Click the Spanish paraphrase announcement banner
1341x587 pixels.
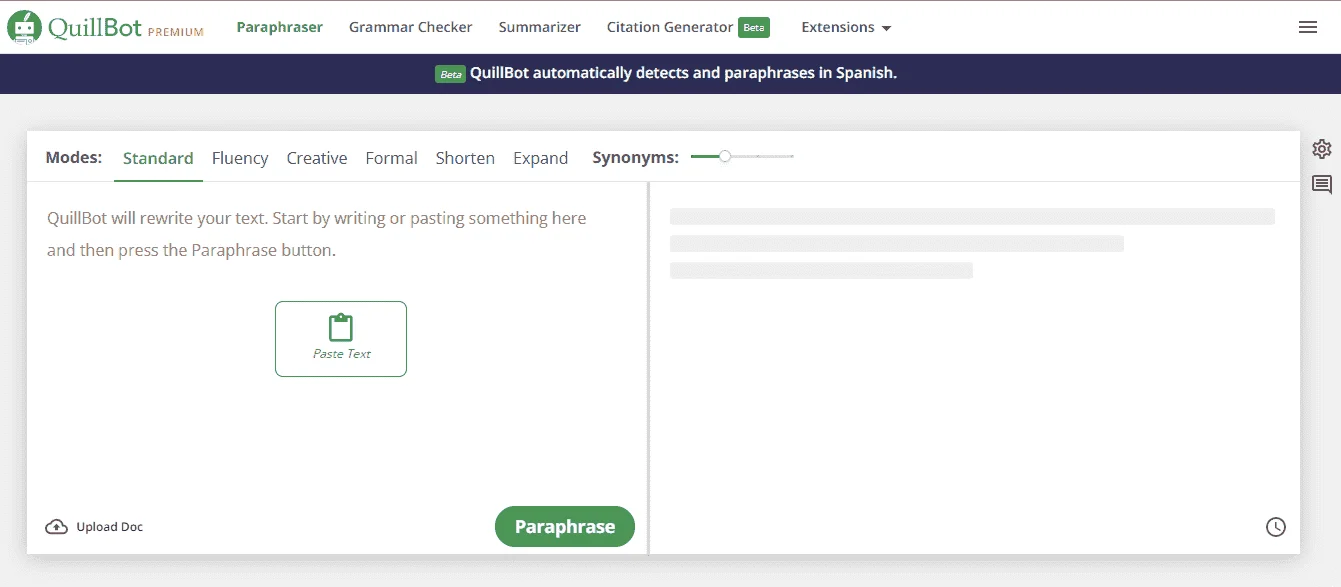pyautogui.click(x=670, y=73)
